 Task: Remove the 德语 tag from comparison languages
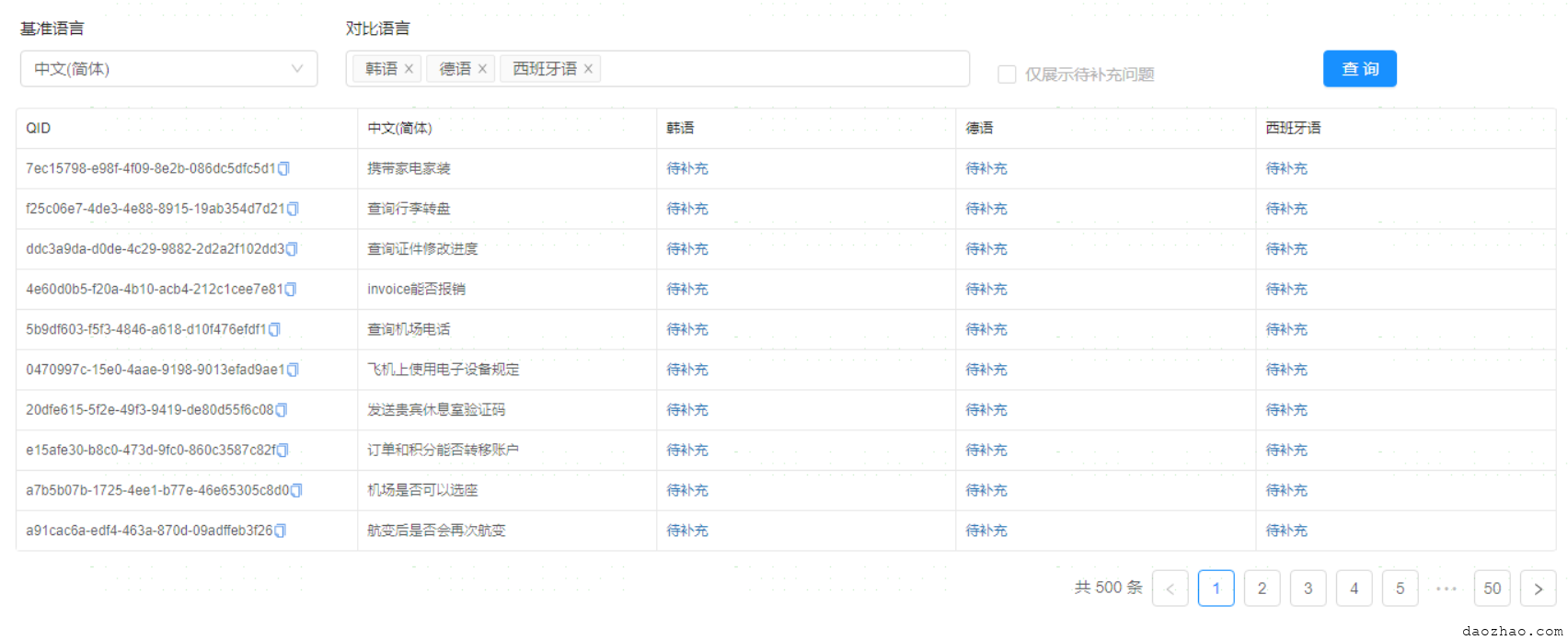[482, 69]
